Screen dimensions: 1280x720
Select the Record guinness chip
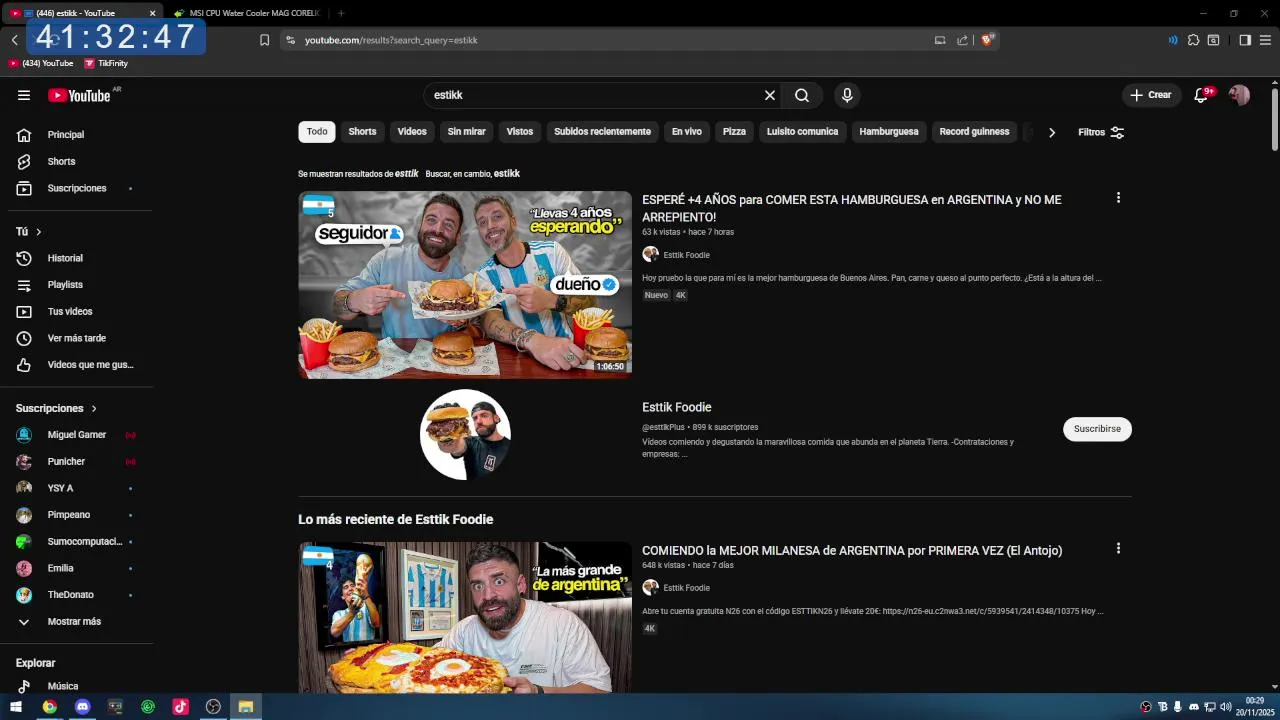[x=974, y=132]
